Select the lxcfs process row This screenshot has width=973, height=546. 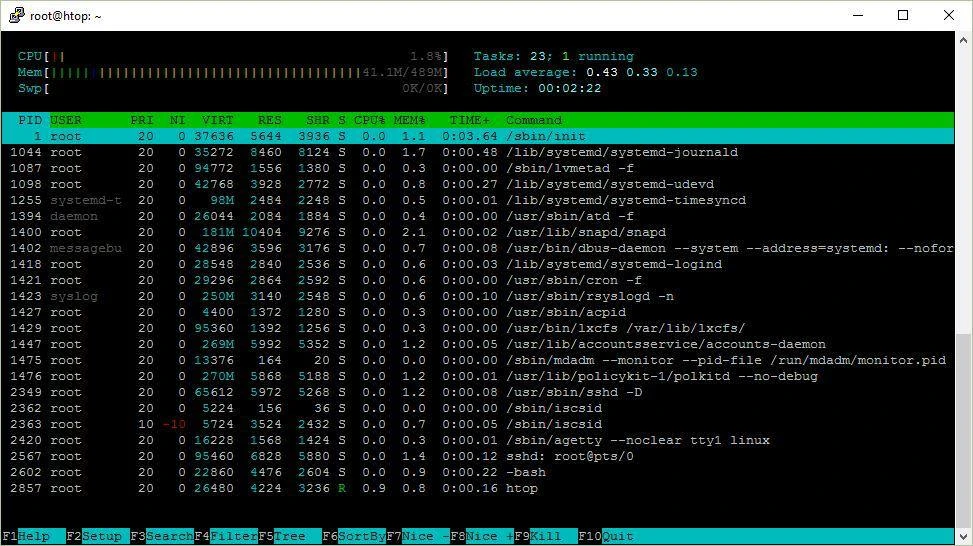(x=478, y=329)
